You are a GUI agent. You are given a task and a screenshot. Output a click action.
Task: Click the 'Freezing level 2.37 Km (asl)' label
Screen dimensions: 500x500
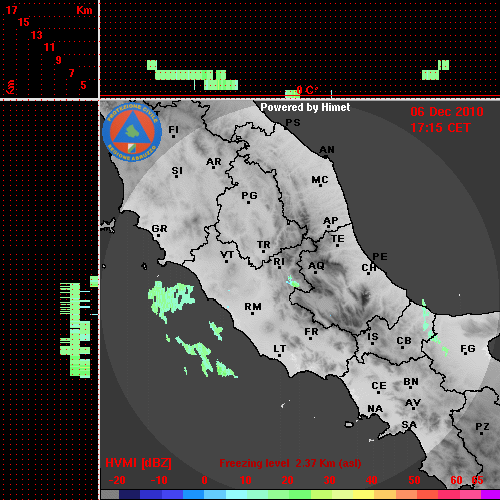(290, 463)
